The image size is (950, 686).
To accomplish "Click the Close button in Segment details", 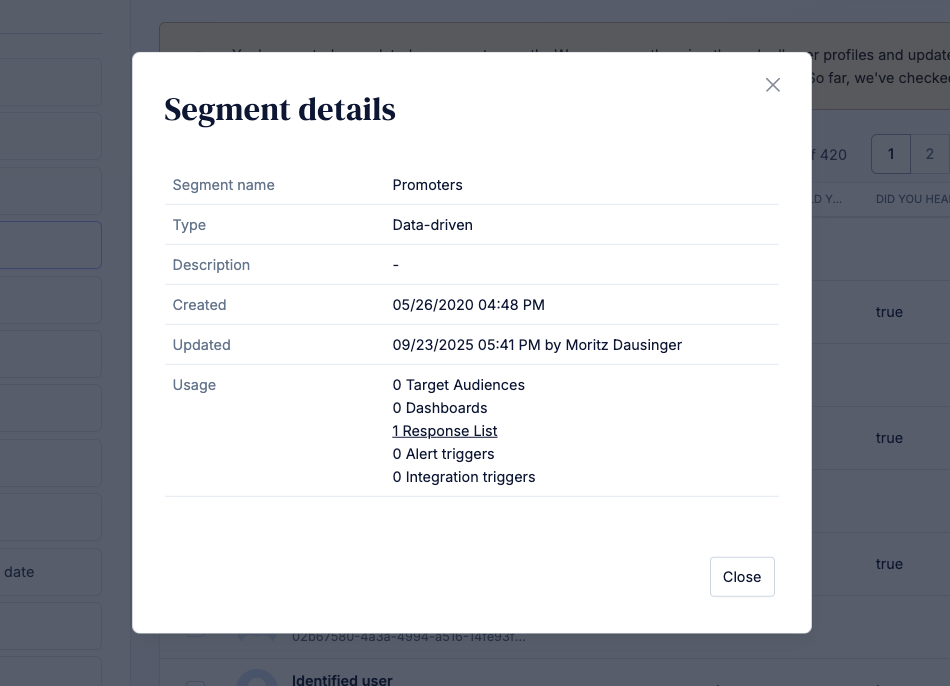I will coord(742,577).
